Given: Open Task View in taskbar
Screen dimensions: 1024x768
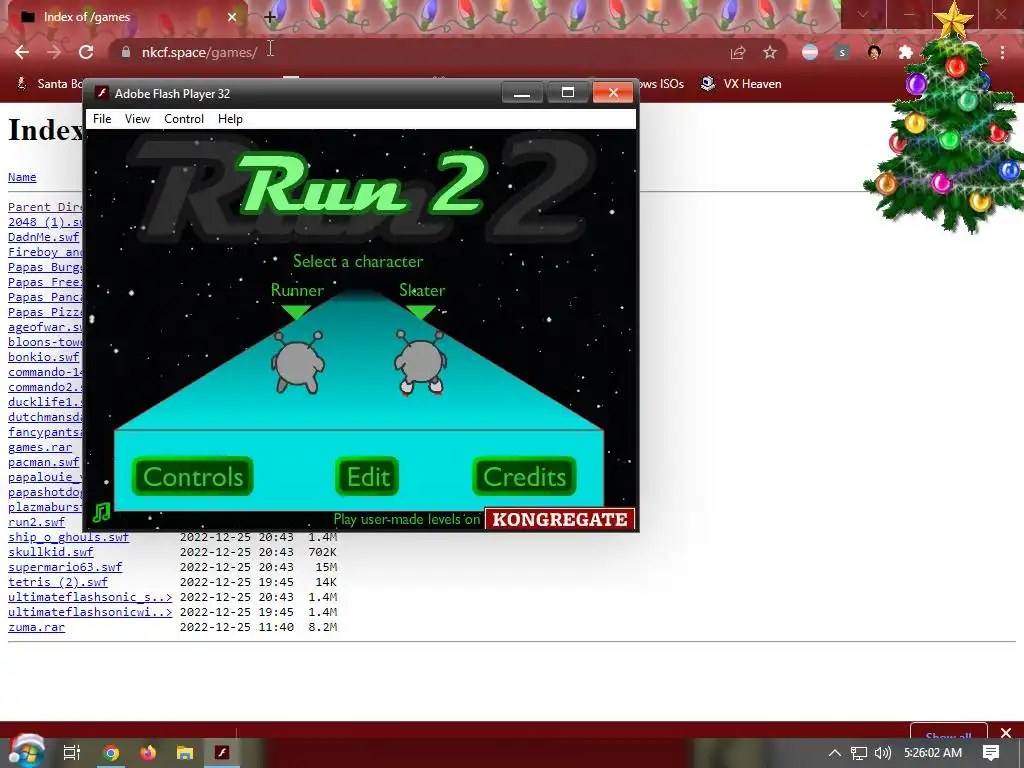Looking at the screenshot, I should tap(72, 753).
